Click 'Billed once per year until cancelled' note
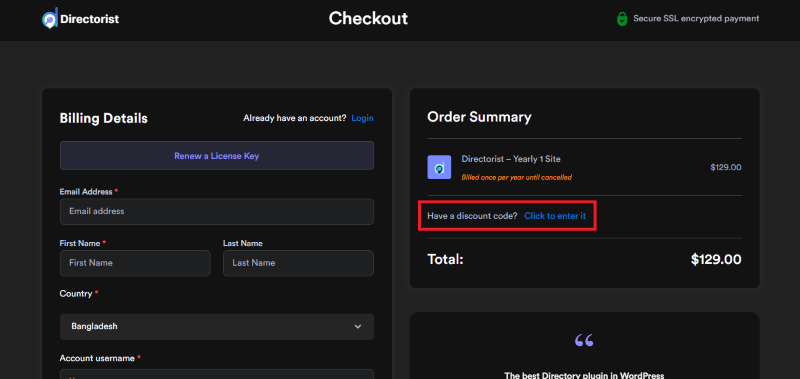 (x=516, y=178)
